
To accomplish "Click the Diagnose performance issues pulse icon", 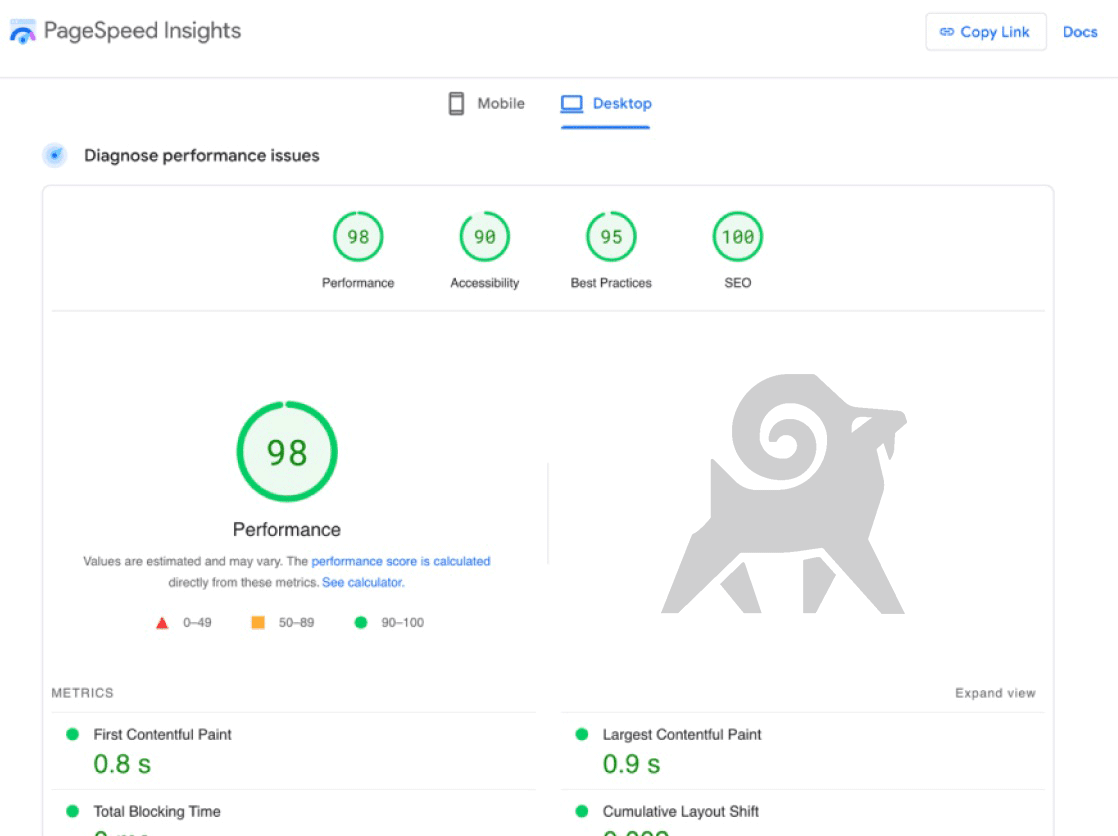I will coord(55,156).
